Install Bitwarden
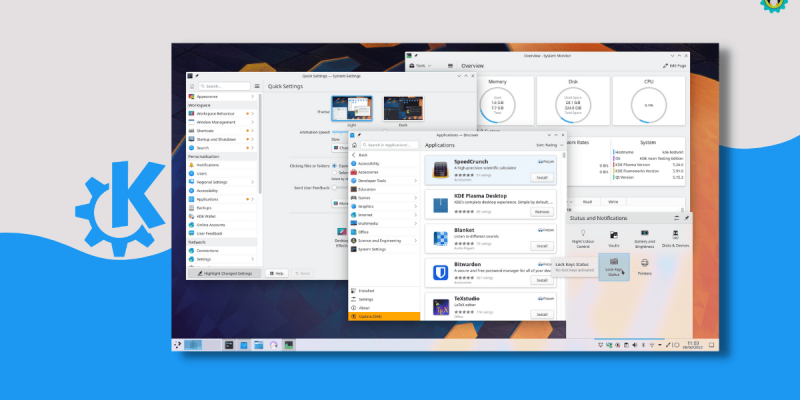Image resolution: width=800 pixels, height=400 pixels. pyautogui.click(x=542, y=280)
